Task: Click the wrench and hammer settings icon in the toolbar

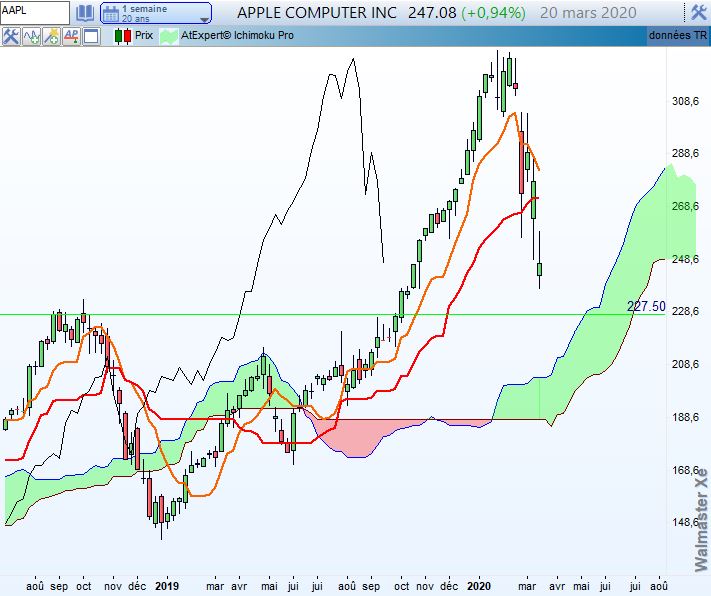Action: (10, 36)
